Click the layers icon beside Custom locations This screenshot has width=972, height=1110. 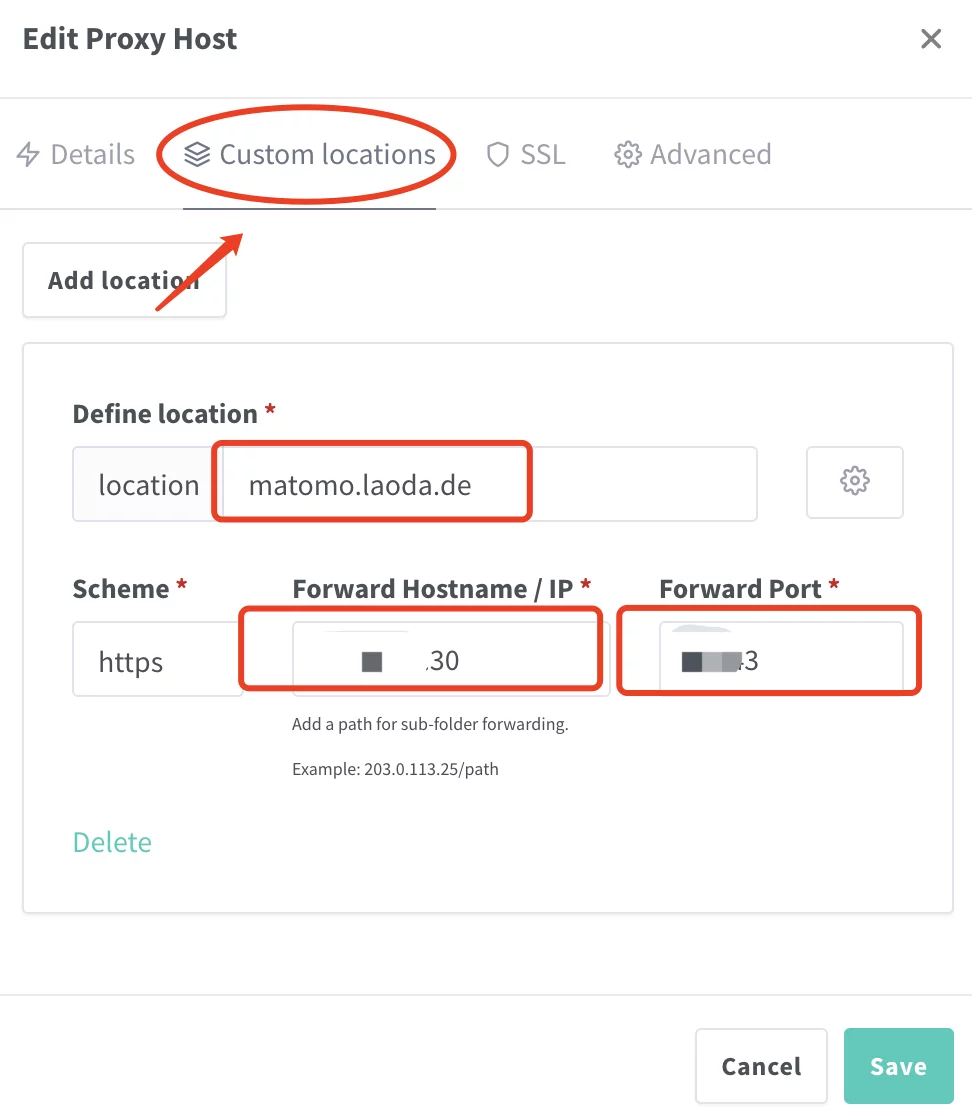point(197,155)
